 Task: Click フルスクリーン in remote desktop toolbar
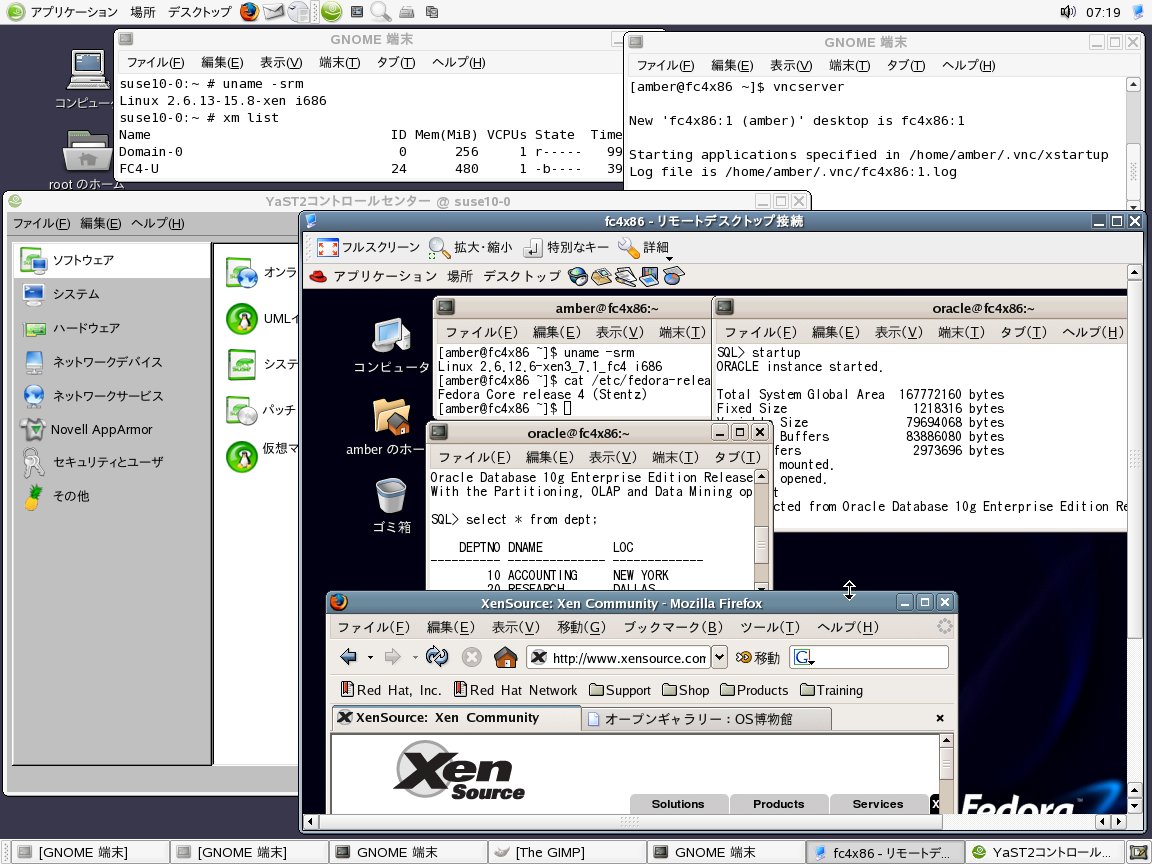[368, 248]
